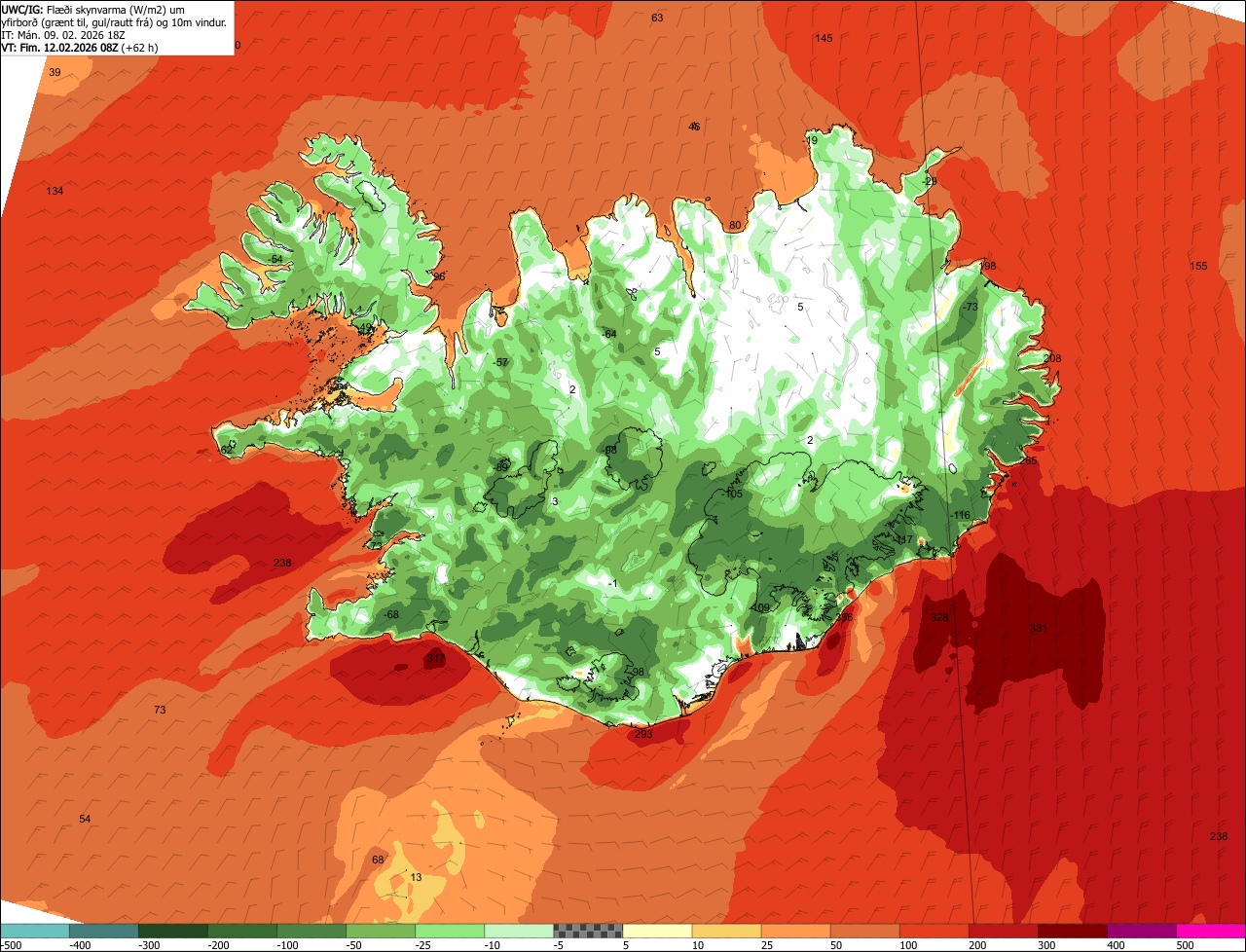Click the teal swatch between -500 and -400
The height and width of the screenshot is (952, 1246).
point(34,931)
